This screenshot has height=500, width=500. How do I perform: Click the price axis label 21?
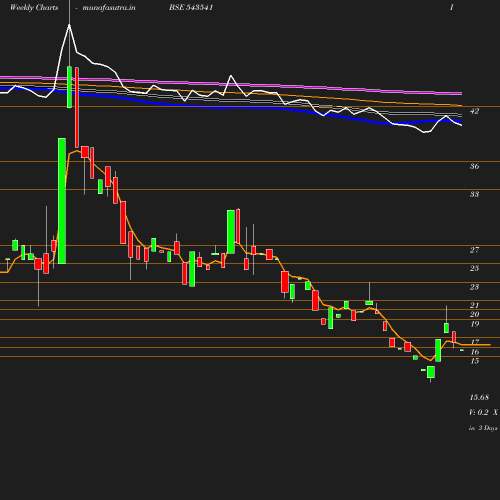coord(474,305)
